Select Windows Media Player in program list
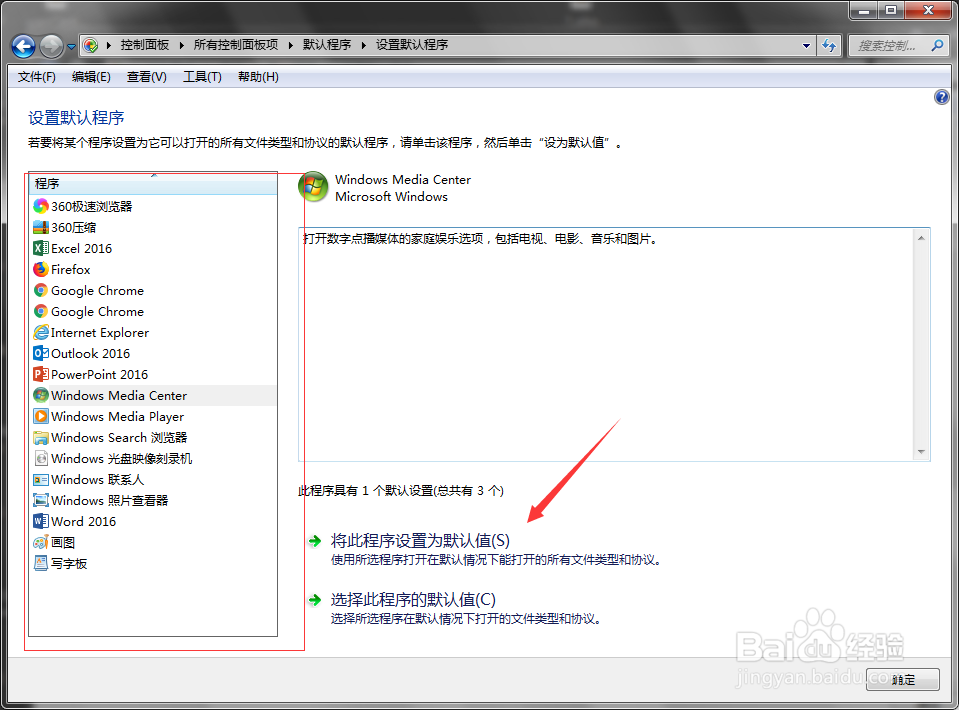Screen dimensions: 959x710 pos(153,416)
